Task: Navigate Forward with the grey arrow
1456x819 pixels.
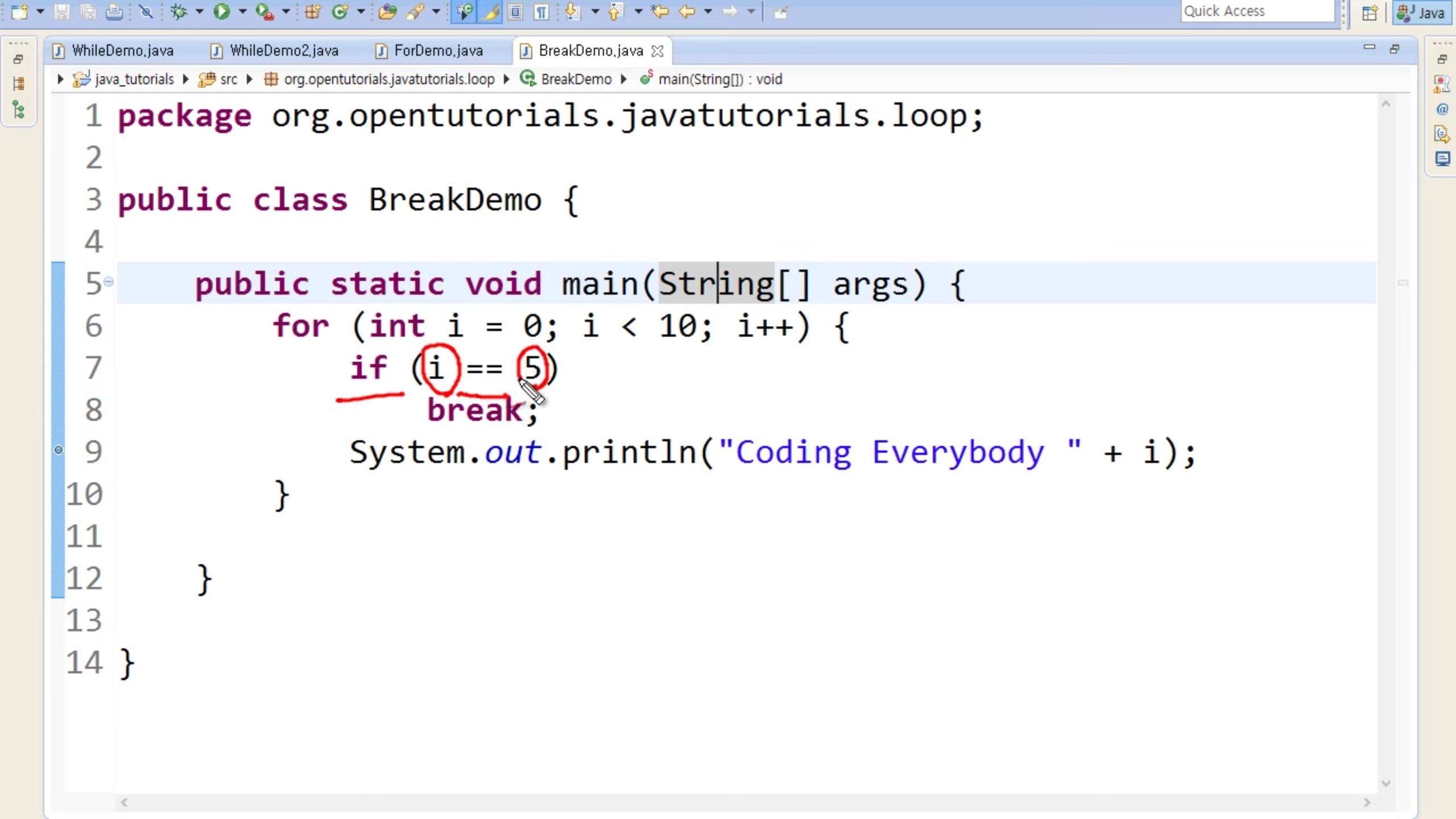Action: (x=730, y=11)
